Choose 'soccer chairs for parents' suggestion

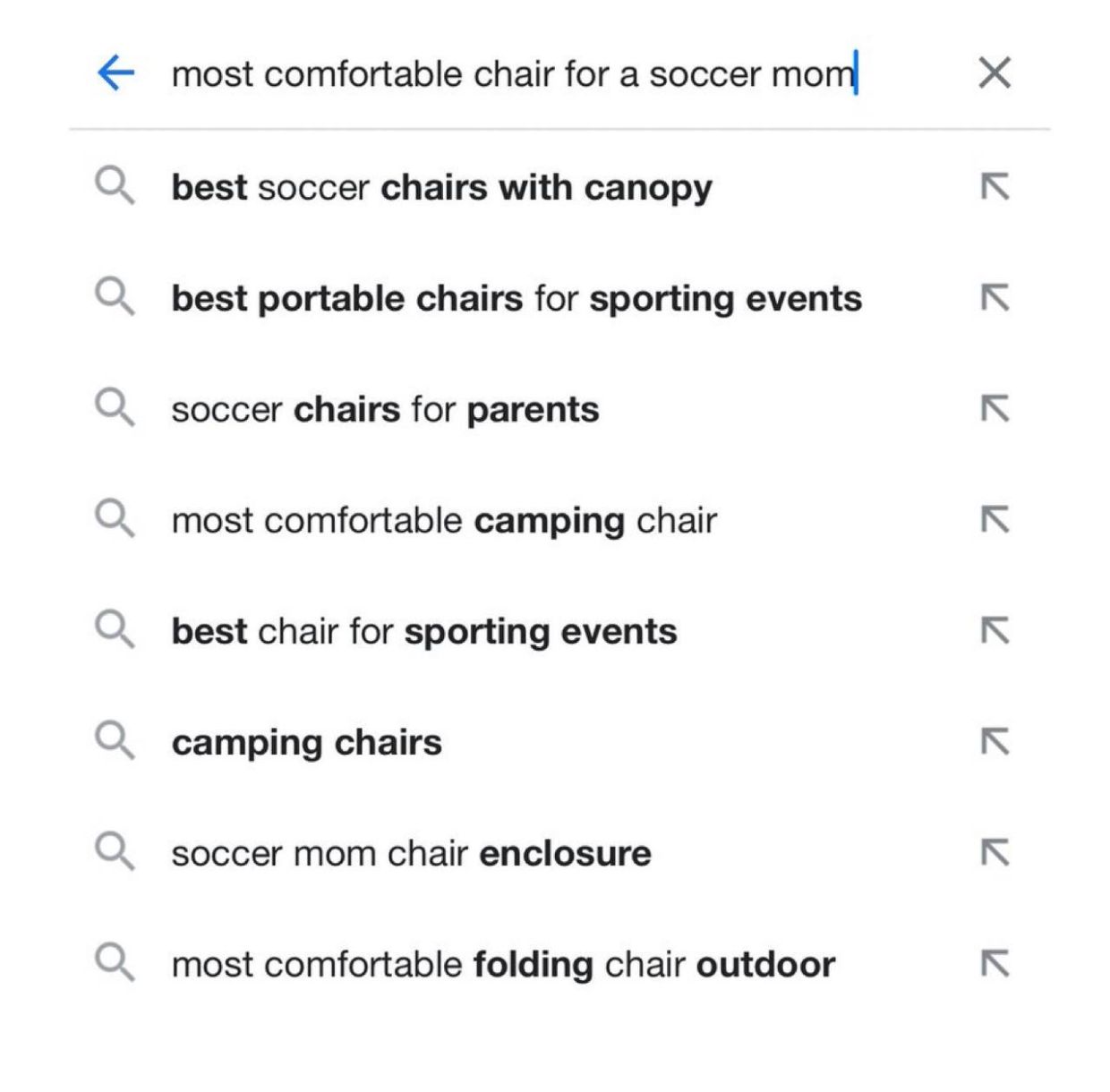(385, 409)
